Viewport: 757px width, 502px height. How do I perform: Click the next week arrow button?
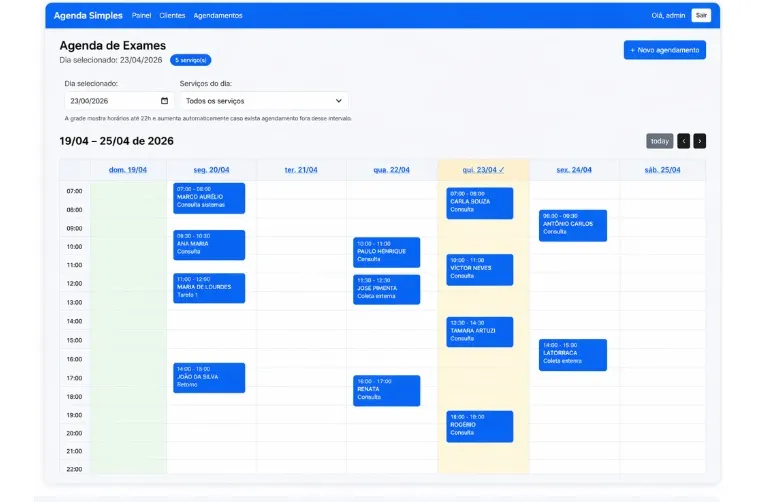click(699, 141)
